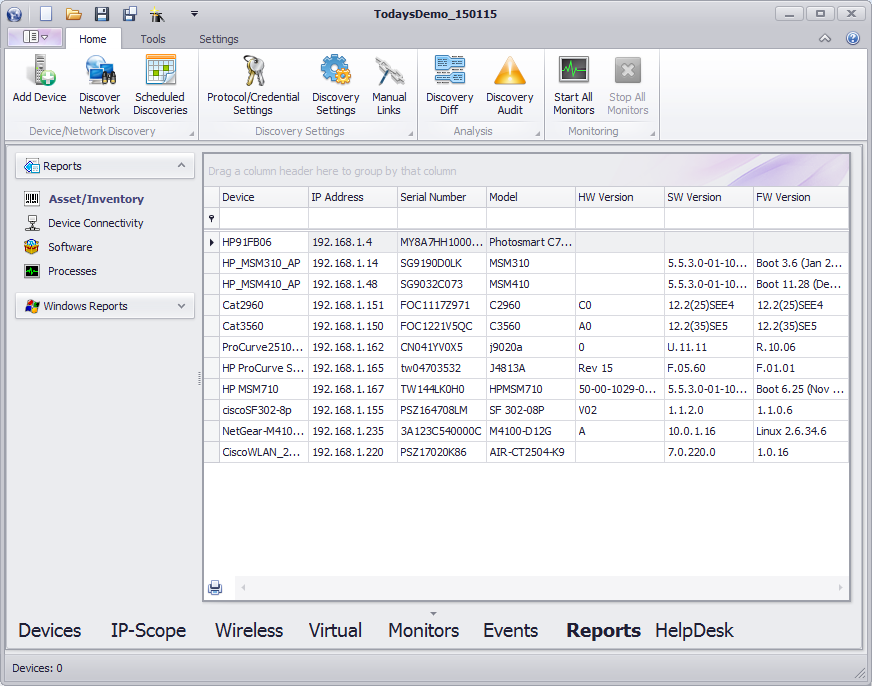872x686 pixels.
Task: Collapse the ribbon with the up chevron
Action: (x=825, y=38)
